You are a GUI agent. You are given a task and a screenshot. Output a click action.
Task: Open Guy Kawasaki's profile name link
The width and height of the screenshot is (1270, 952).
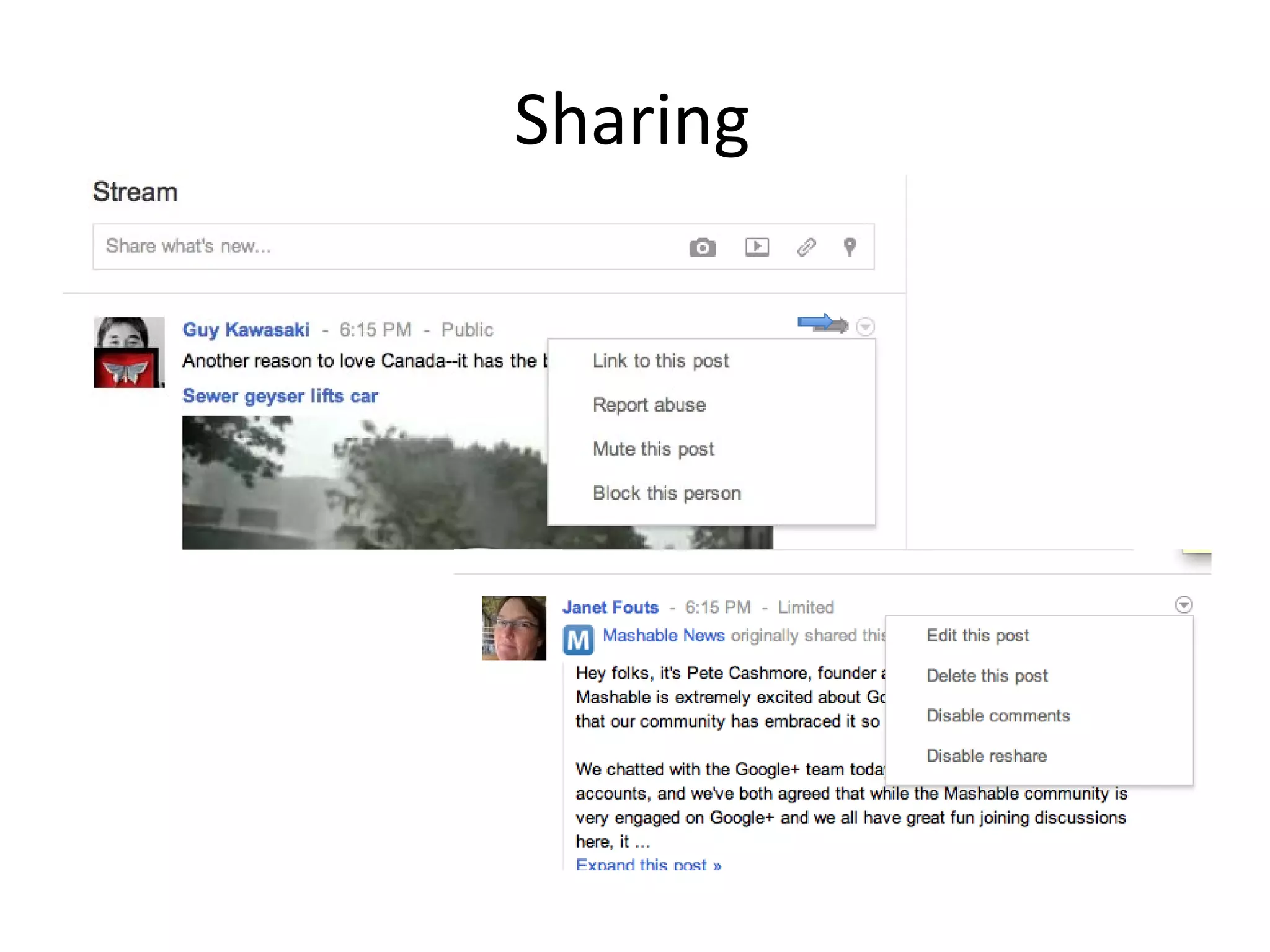[x=246, y=329]
